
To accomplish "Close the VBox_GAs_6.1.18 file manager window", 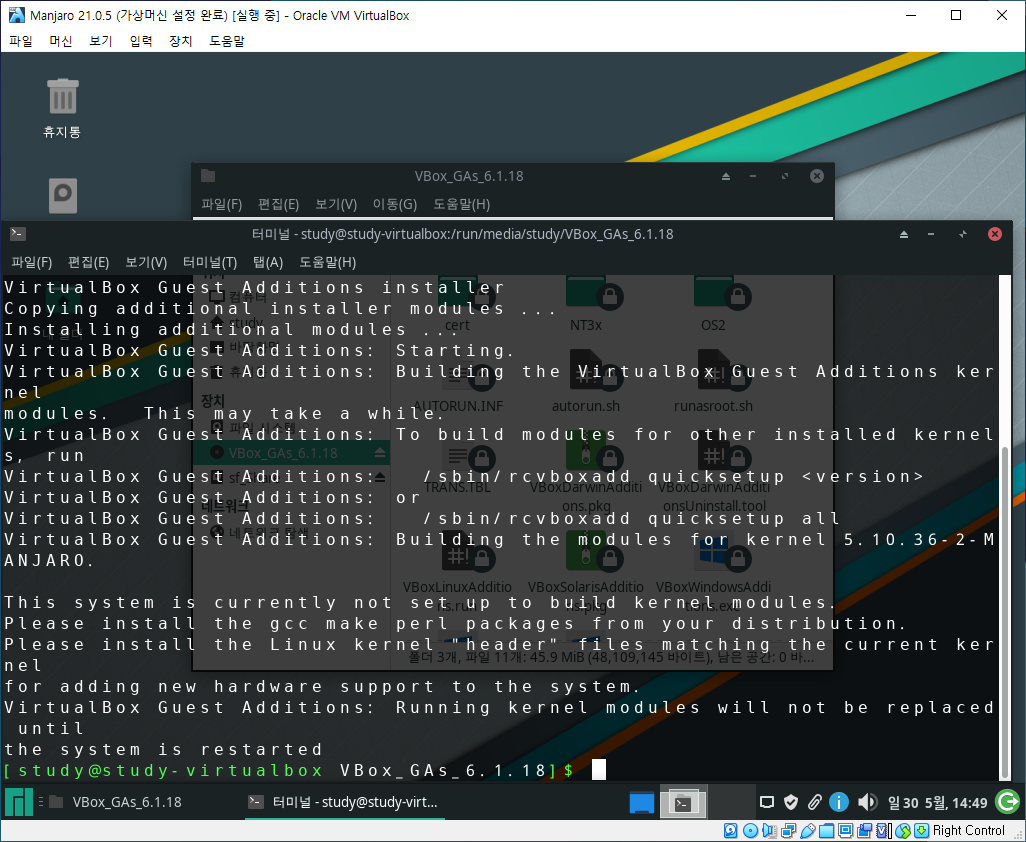I will tap(817, 176).
